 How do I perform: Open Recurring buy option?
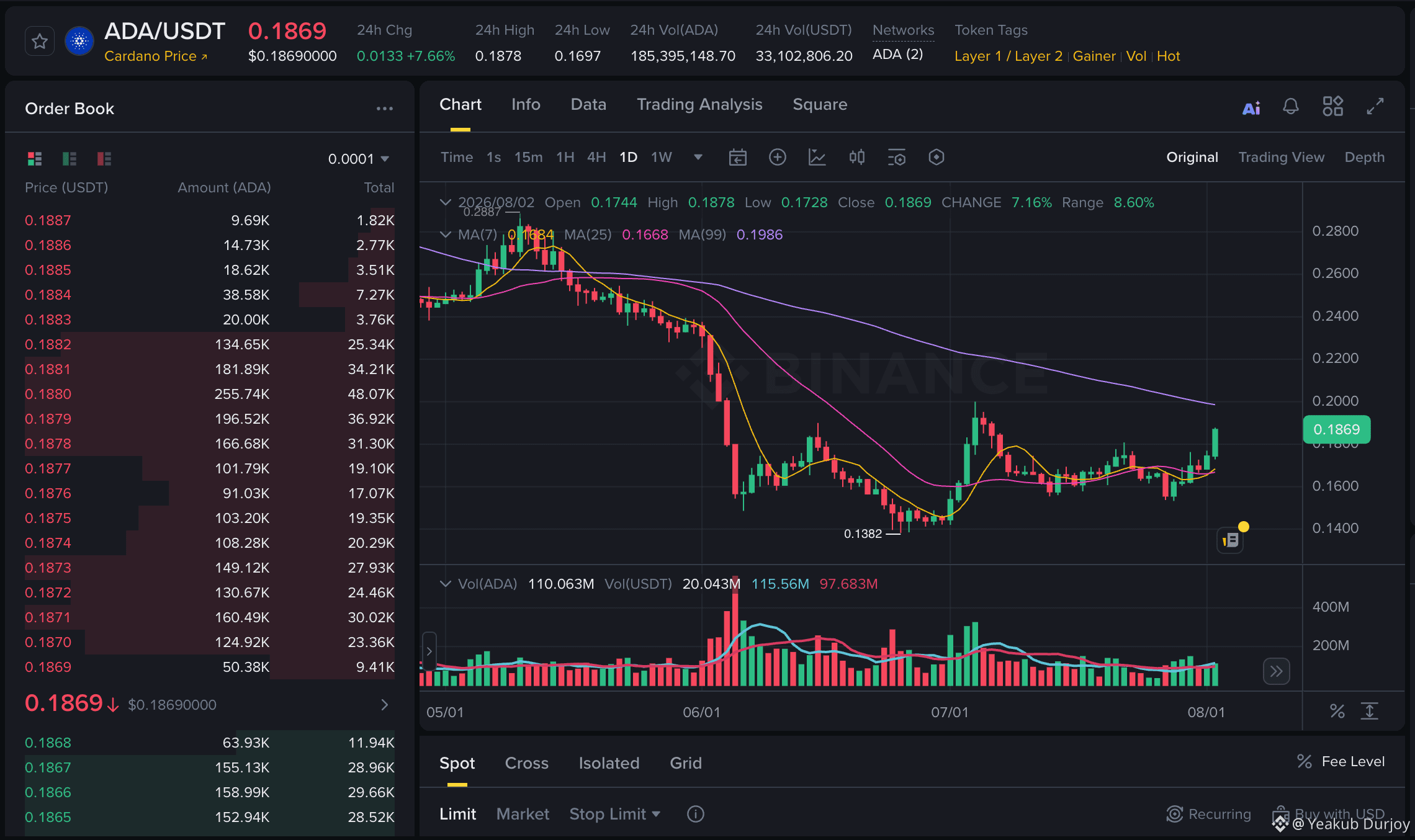(x=1208, y=815)
